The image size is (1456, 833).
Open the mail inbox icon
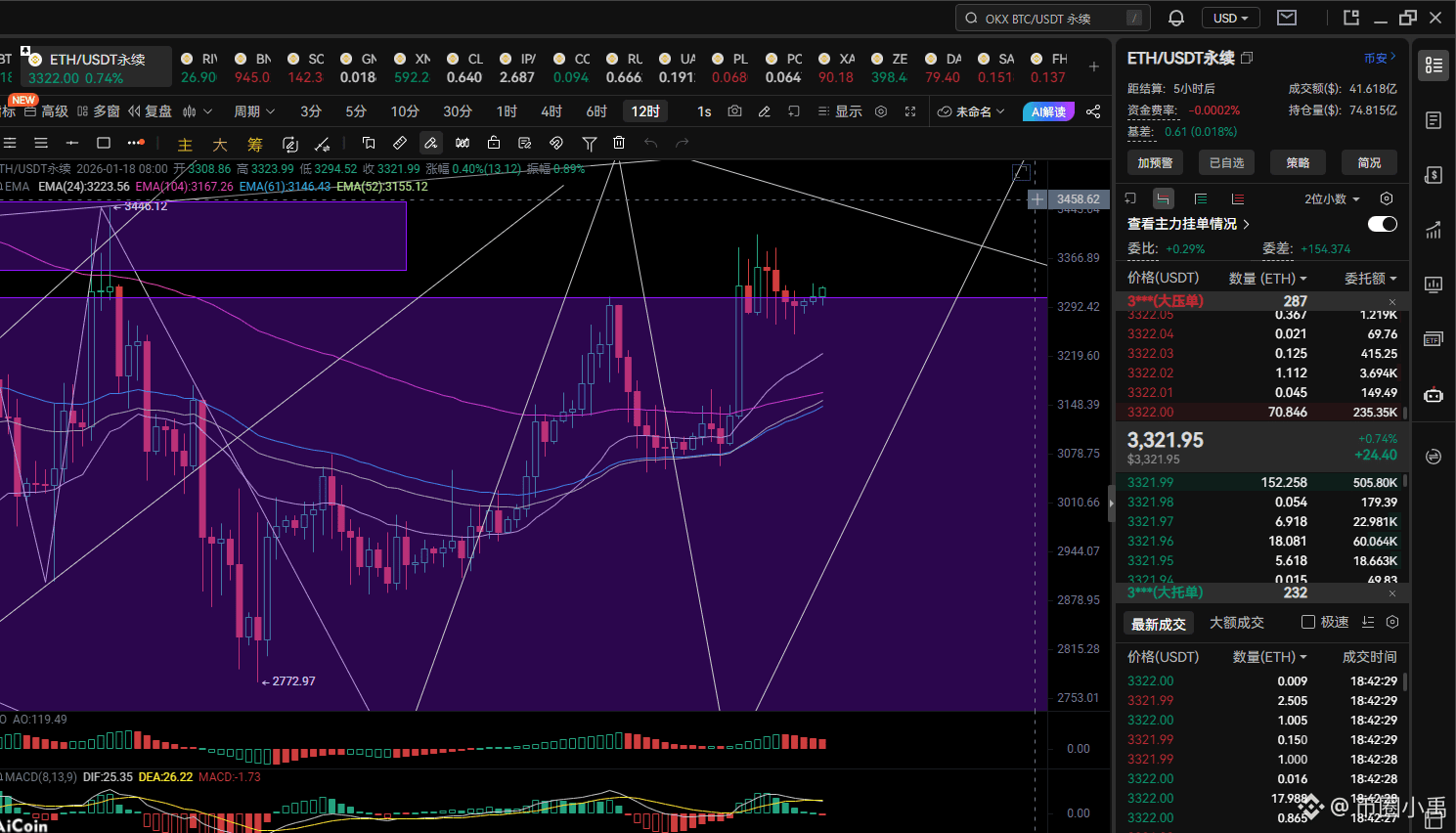(x=1287, y=18)
